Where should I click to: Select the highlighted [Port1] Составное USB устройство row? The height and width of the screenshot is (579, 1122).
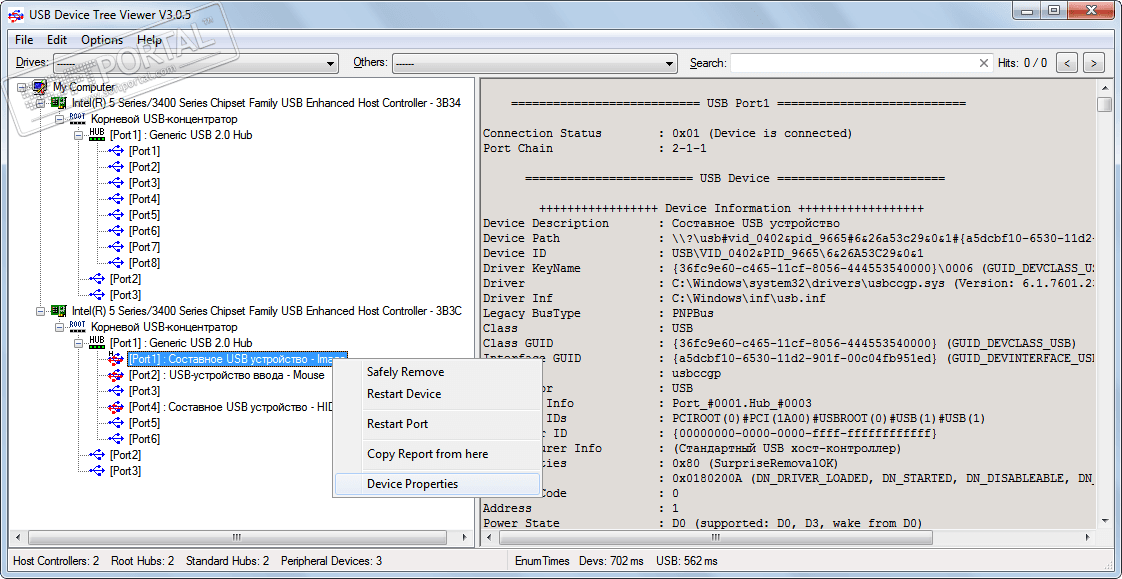(237, 359)
